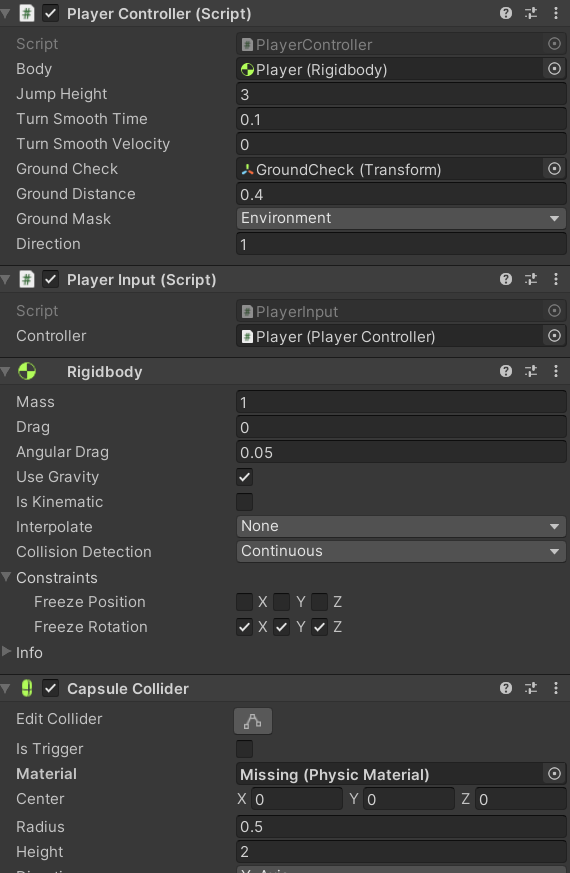
Task: Click the Rigidbody Mass field
Action: (401, 402)
